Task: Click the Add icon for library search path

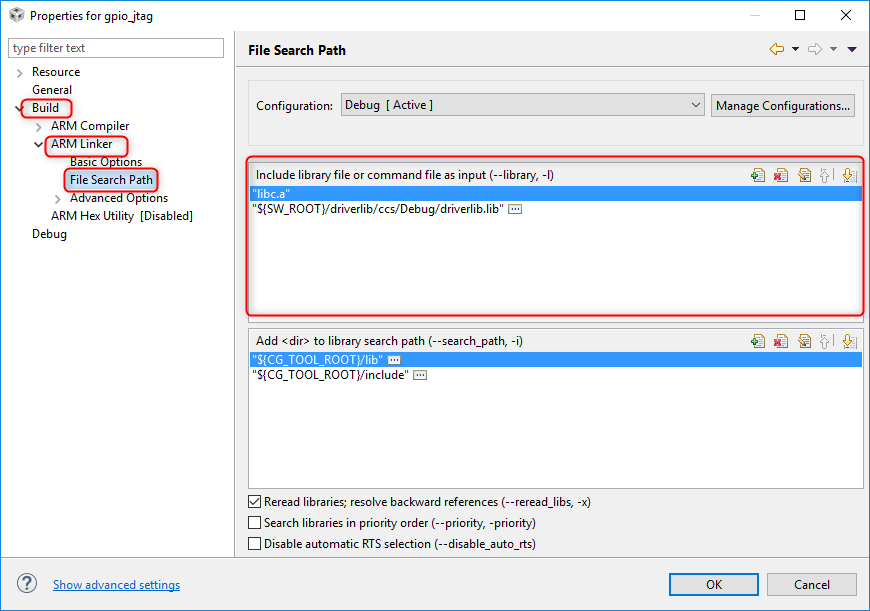Action: coord(758,341)
